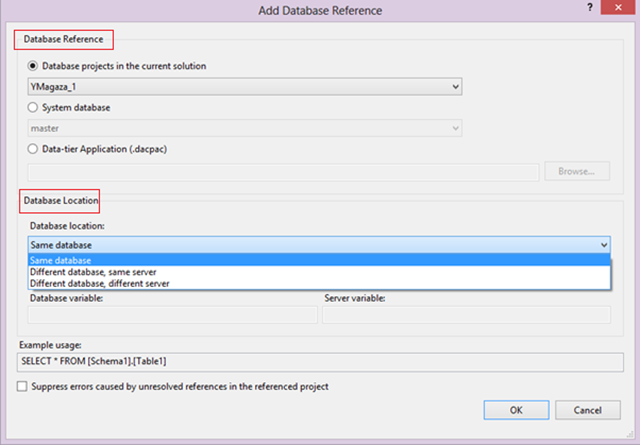Dismiss dialog with Cancel button
Image resolution: width=640 pixels, height=445 pixels.
tap(588, 410)
